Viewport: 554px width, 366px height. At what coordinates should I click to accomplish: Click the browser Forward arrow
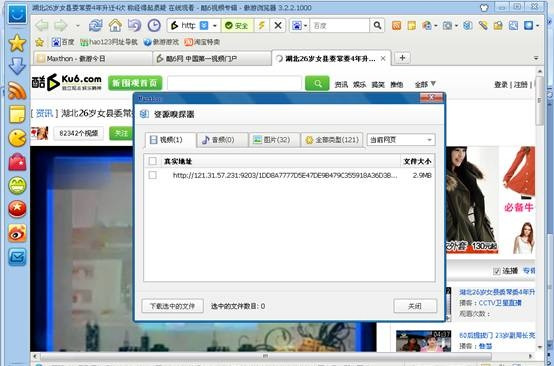(61, 25)
